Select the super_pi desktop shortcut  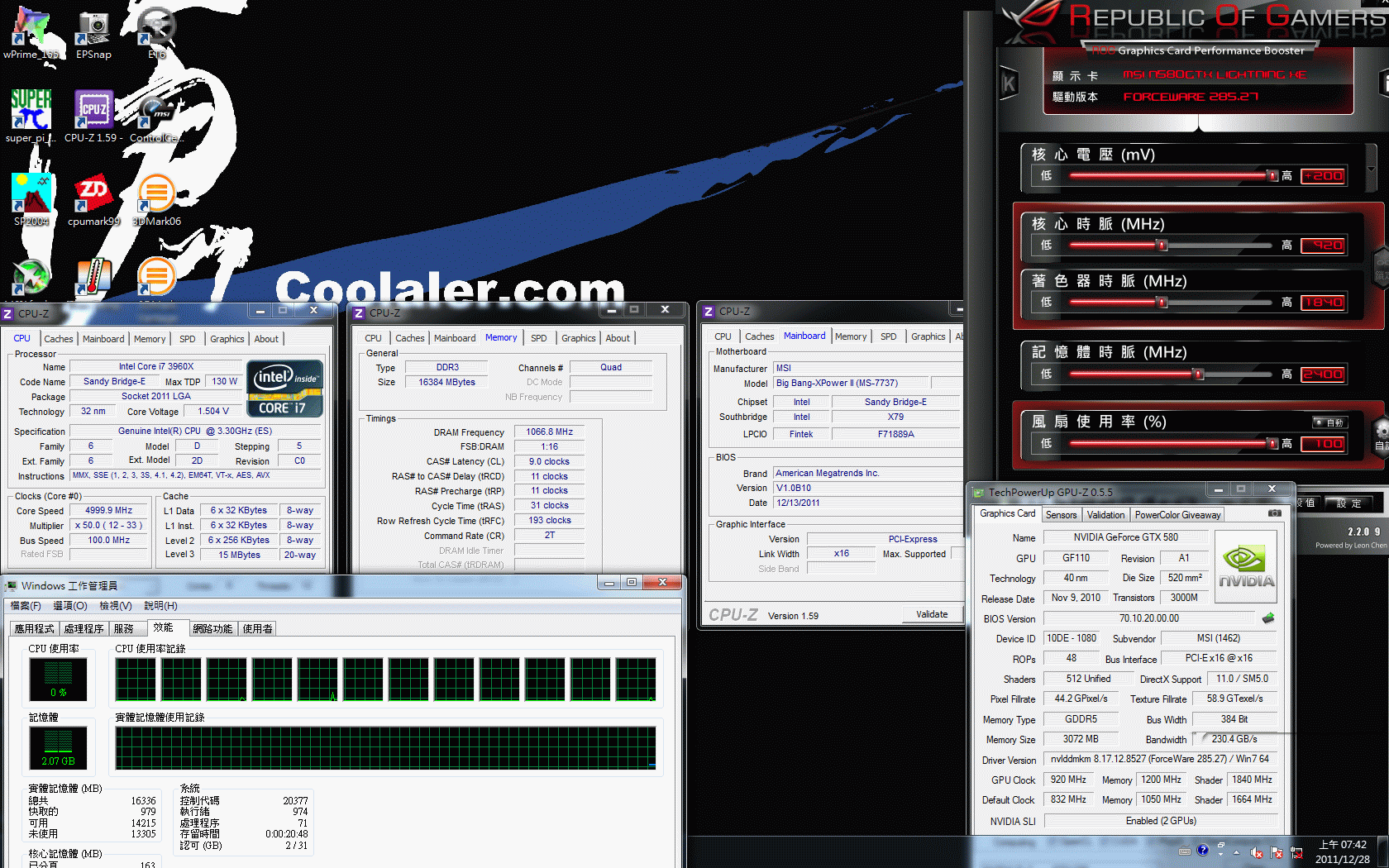coord(31,116)
